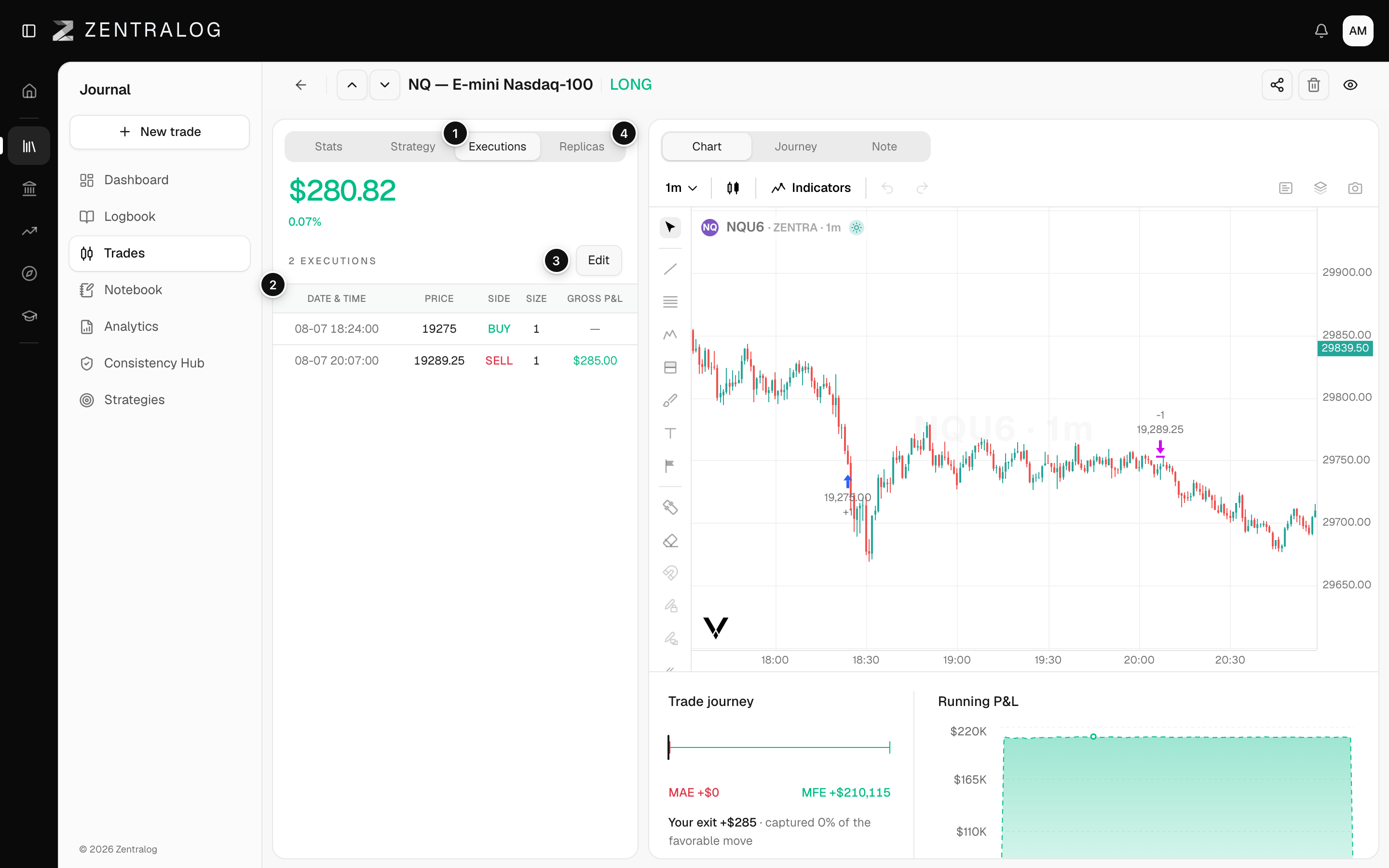Screen dimensions: 1389x868
Task: Open notifications bell
Action: [x=1321, y=30]
